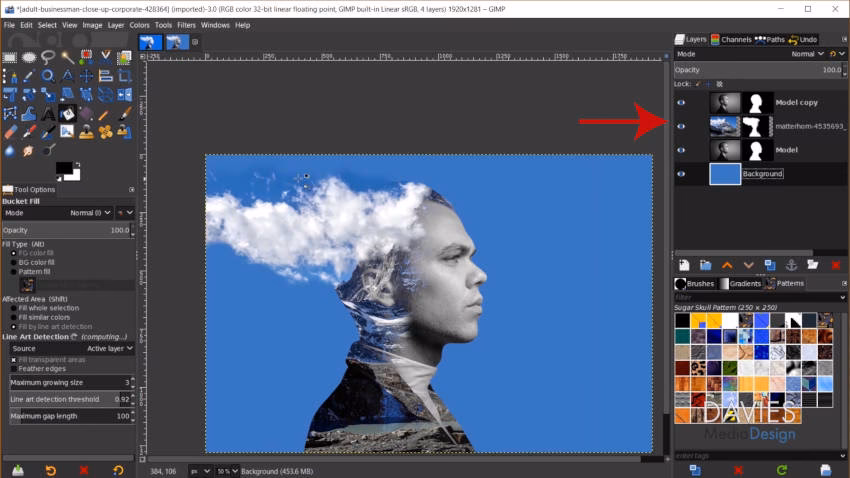Select the Dodge/Burn tool
The image size is (850, 478).
point(48,151)
